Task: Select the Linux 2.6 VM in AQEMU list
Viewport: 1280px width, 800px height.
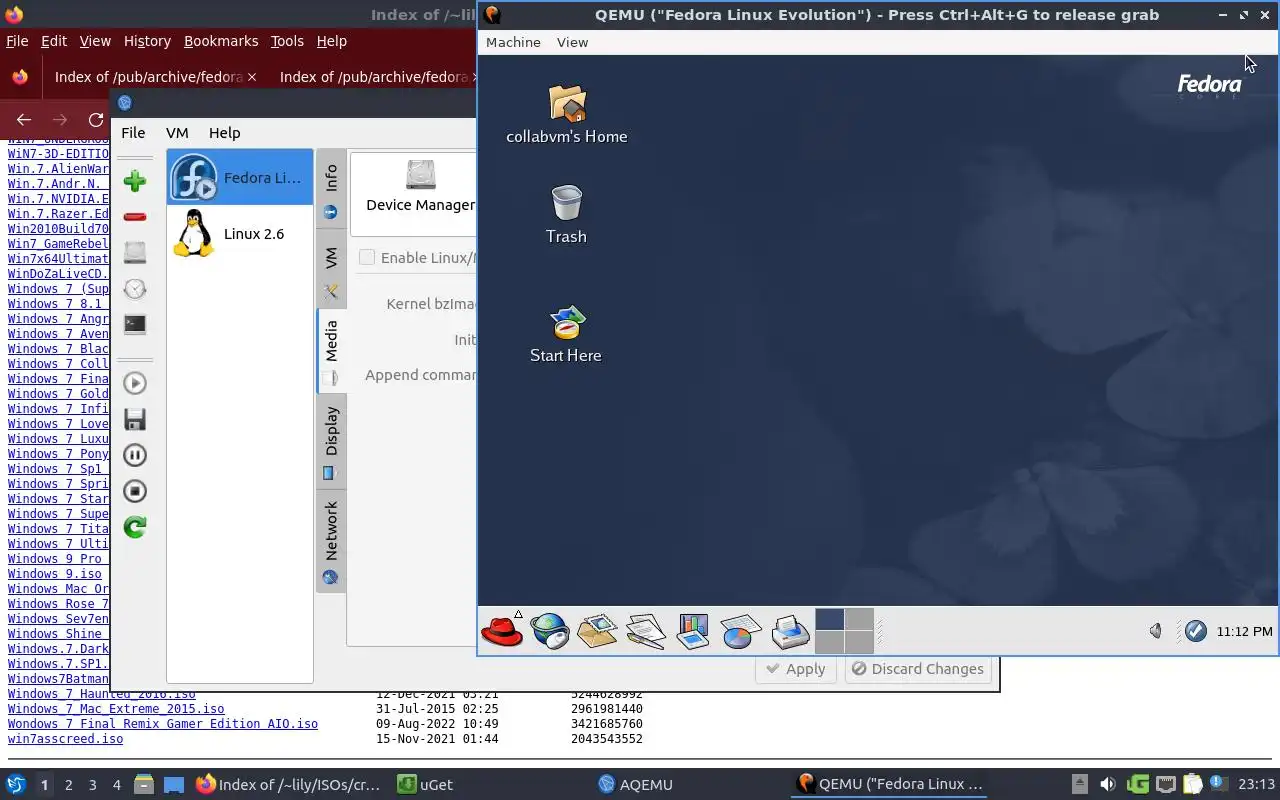Action: point(240,233)
